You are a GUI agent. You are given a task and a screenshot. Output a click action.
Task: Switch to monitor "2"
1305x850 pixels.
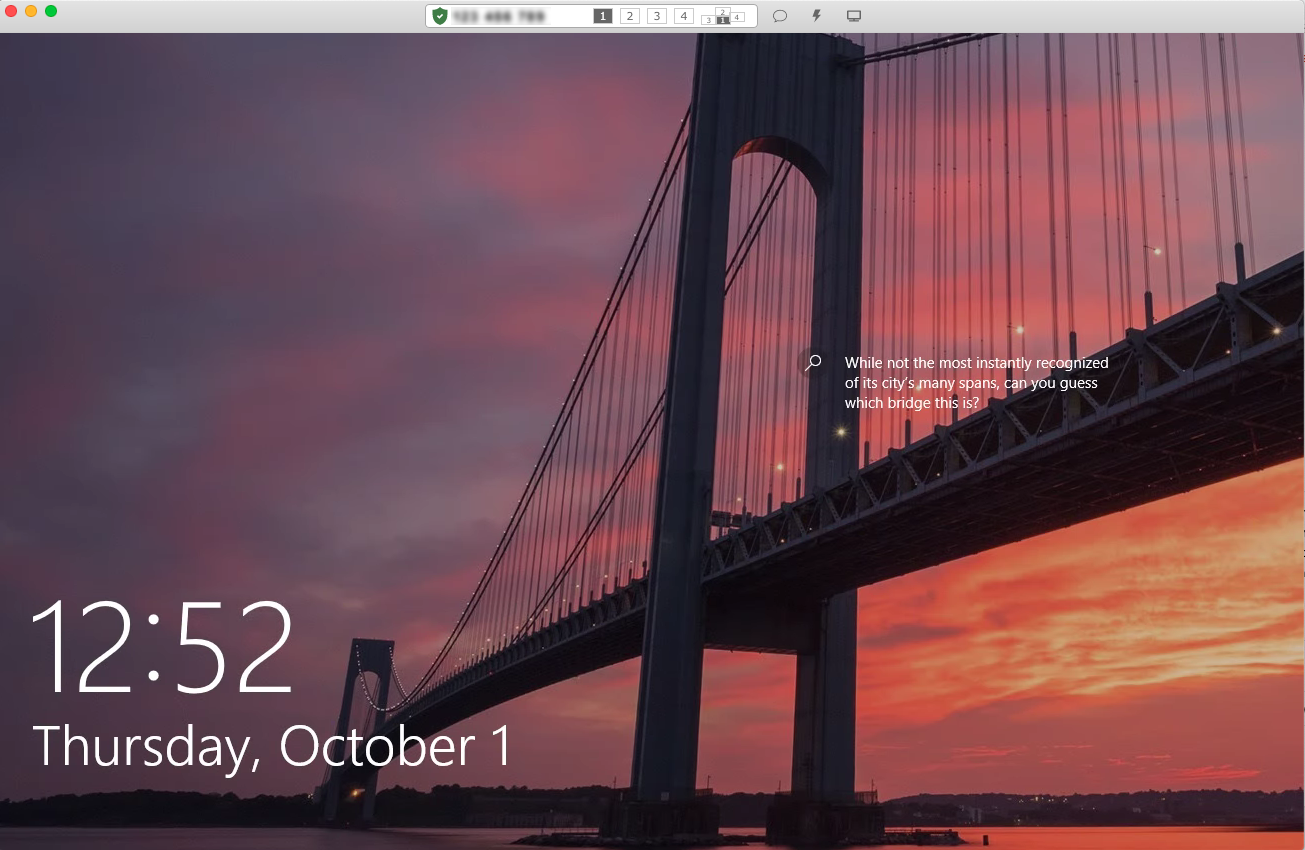(629, 15)
